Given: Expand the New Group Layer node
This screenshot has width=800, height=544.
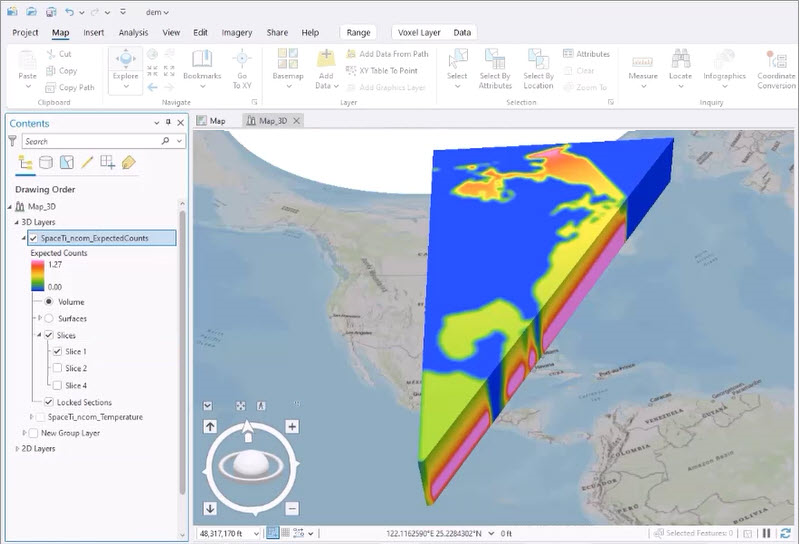Looking at the screenshot, I should (24, 433).
